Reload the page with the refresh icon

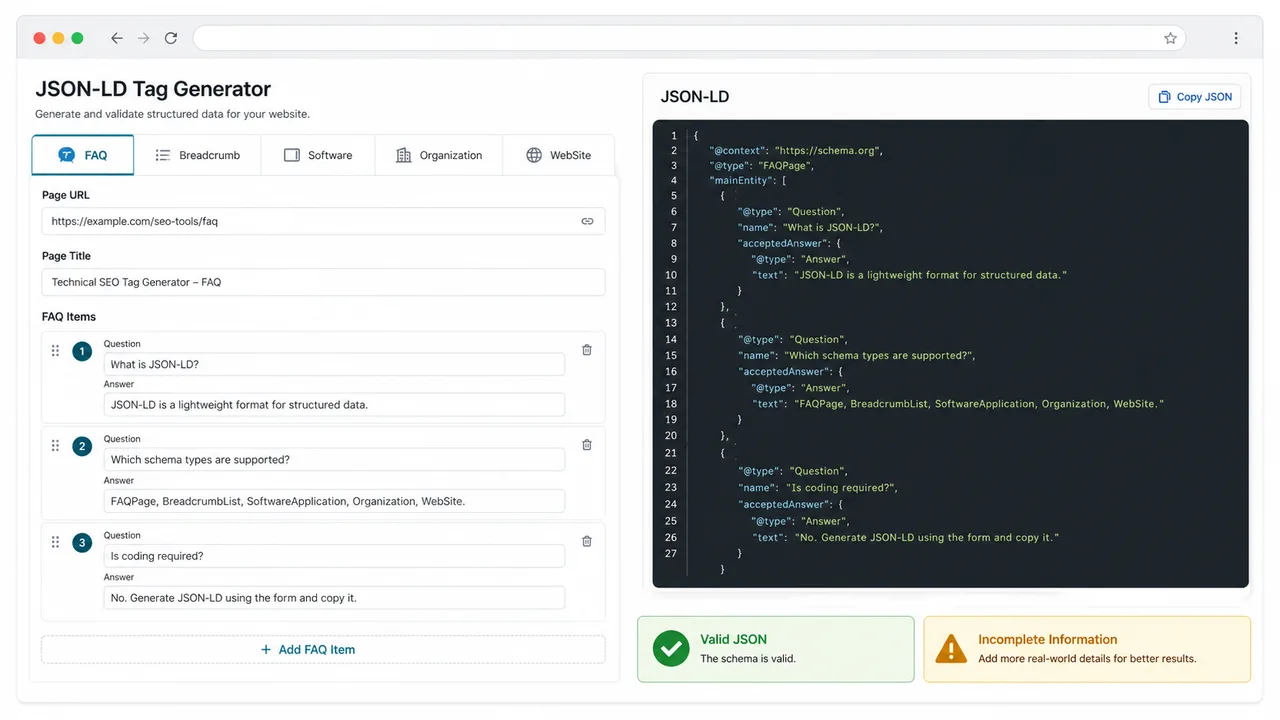click(171, 38)
